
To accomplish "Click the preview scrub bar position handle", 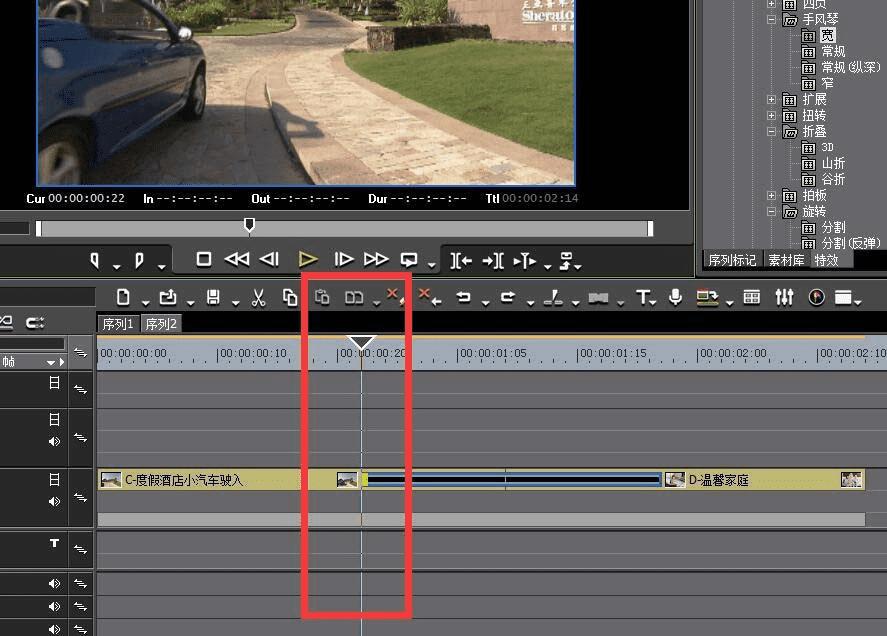I will tap(249, 225).
